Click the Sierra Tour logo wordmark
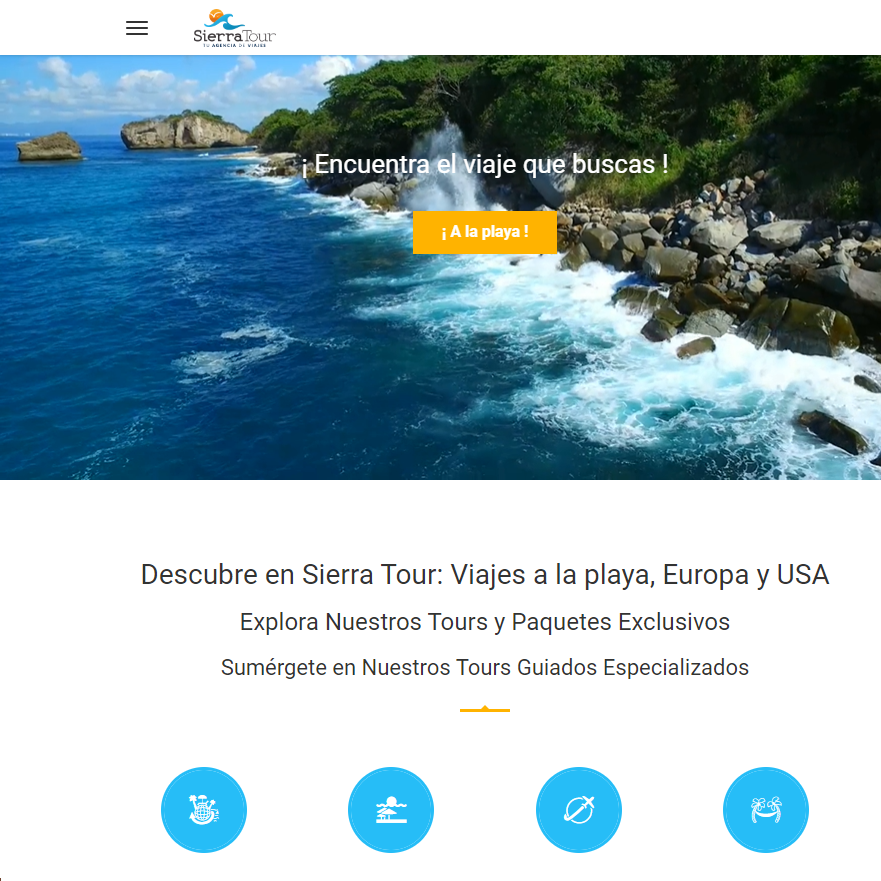 point(234,36)
